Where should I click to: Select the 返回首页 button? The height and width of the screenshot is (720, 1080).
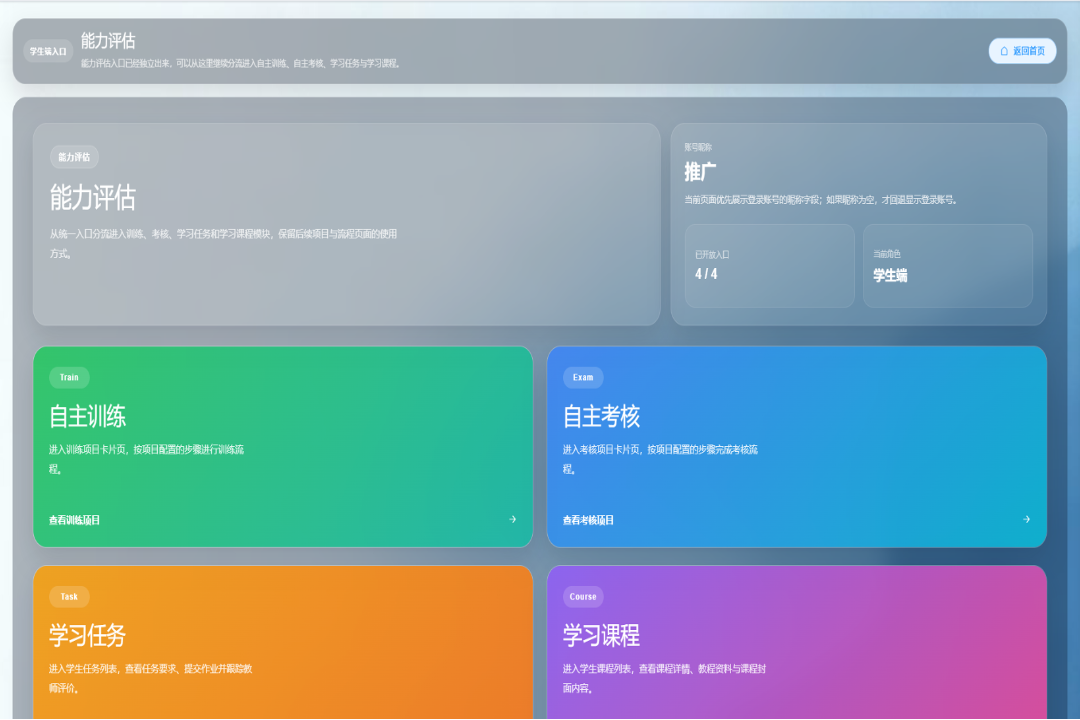[1022, 51]
